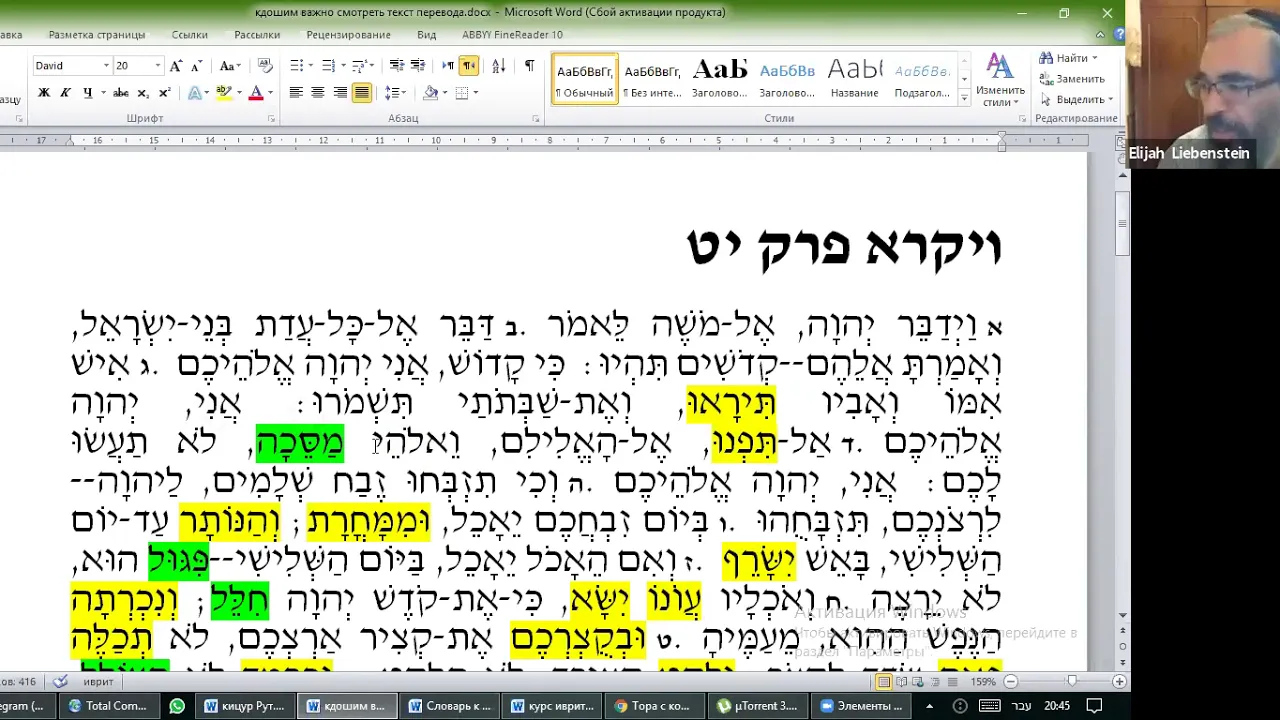This screenshot has width=1280, height=720.
Task: Open WhatsApp from taskbar
Action: point(177,706)
